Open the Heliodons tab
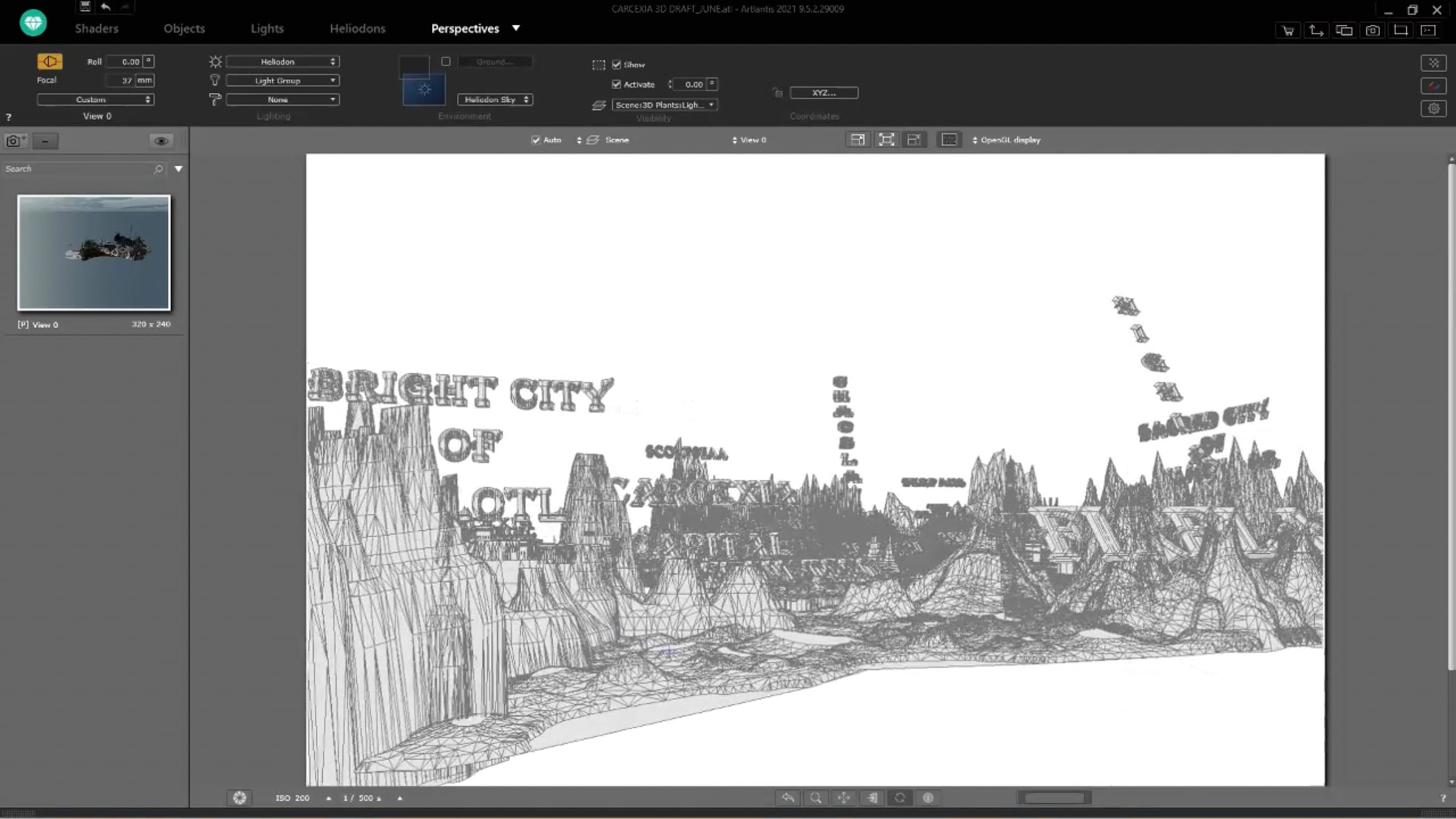The height and width of the screenshot is (819, 1456). (357, 29)
